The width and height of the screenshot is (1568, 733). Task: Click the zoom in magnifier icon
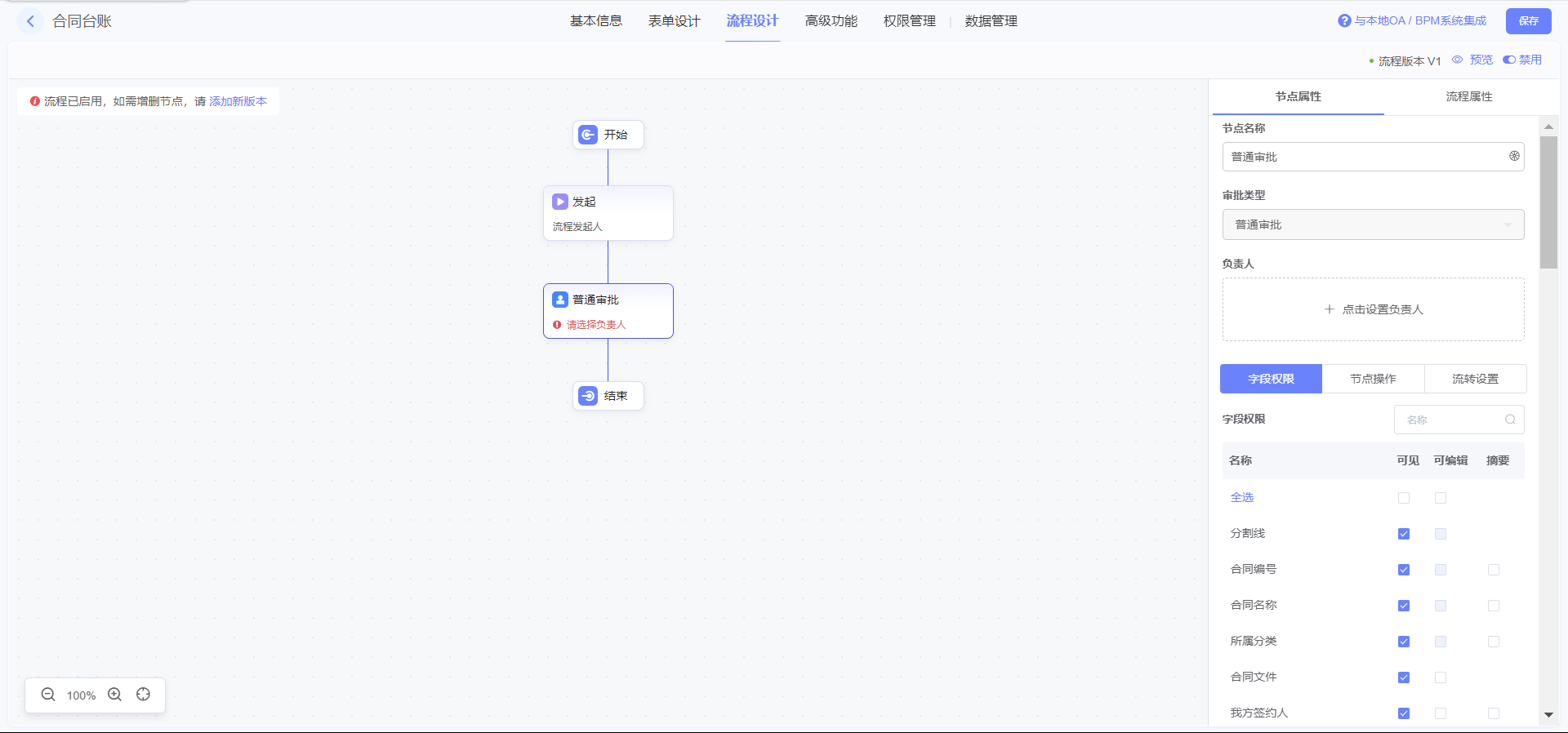(115, 695)
